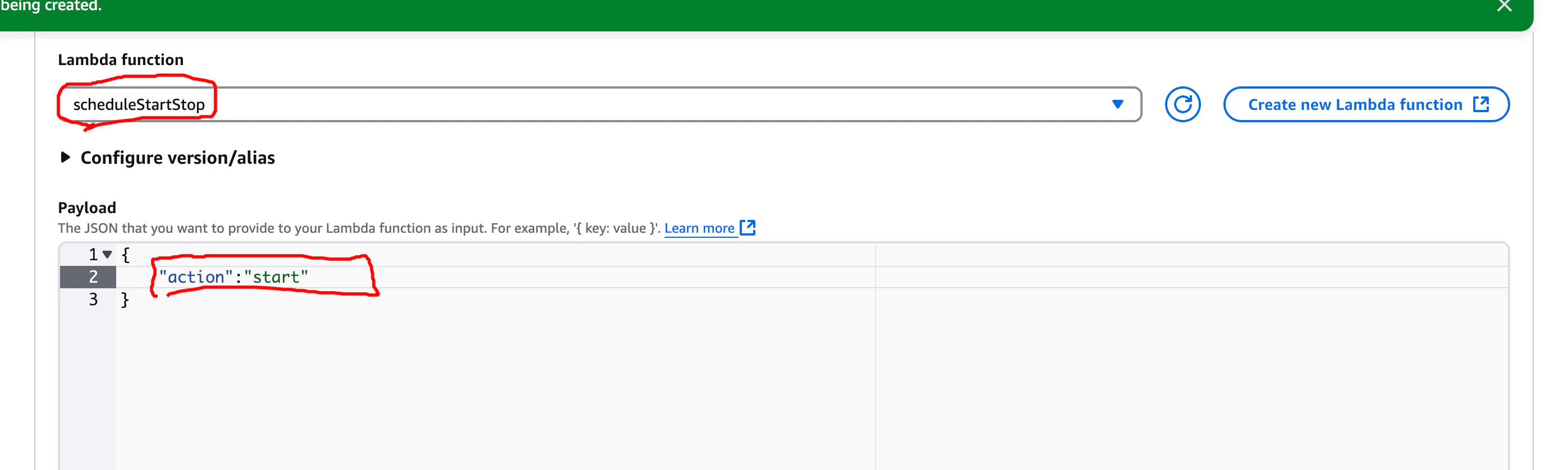Click line number 2 in the payload editor gutter
Screen dimensions: 1568x470
click(93, 277)
